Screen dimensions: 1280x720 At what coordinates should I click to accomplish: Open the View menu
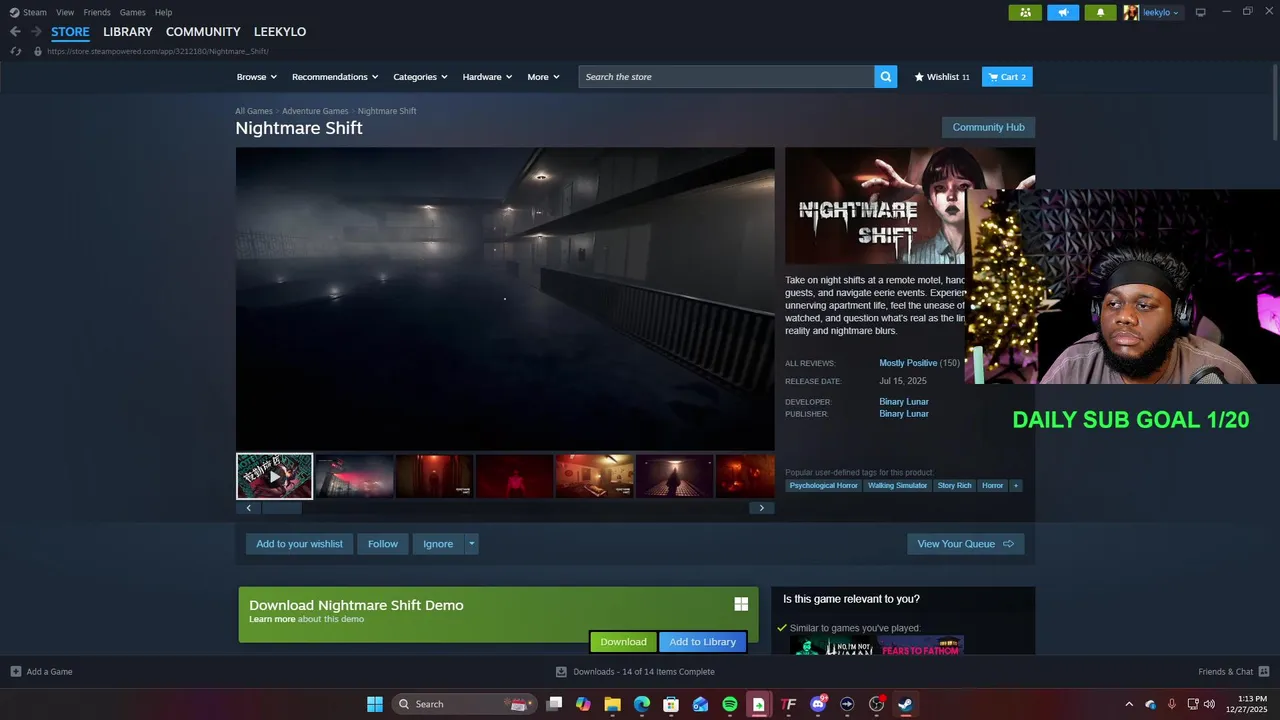point(65,12)
